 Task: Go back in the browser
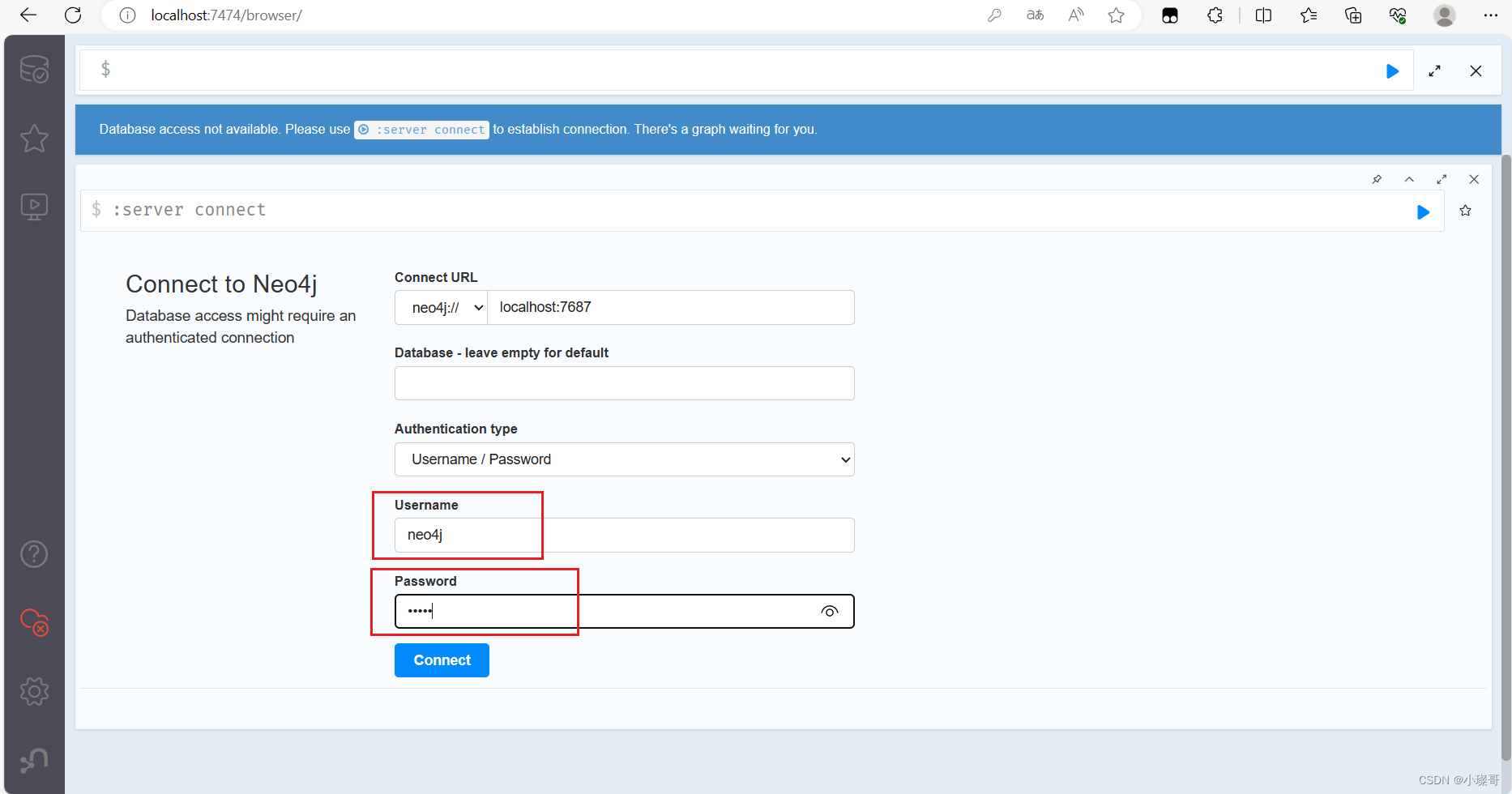pos(28,15)
